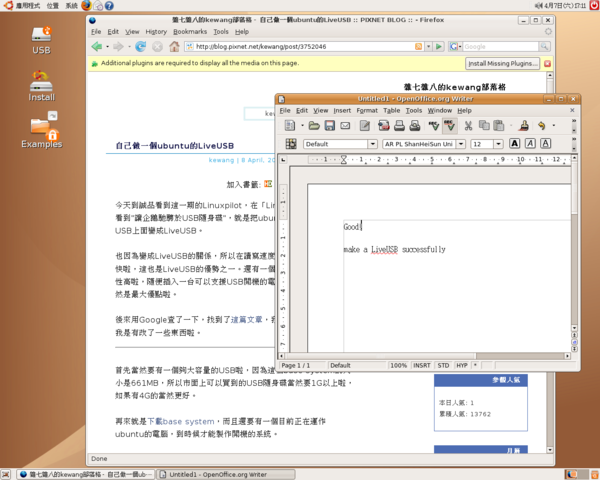Open Writer Insert menu

click(342, 111)
